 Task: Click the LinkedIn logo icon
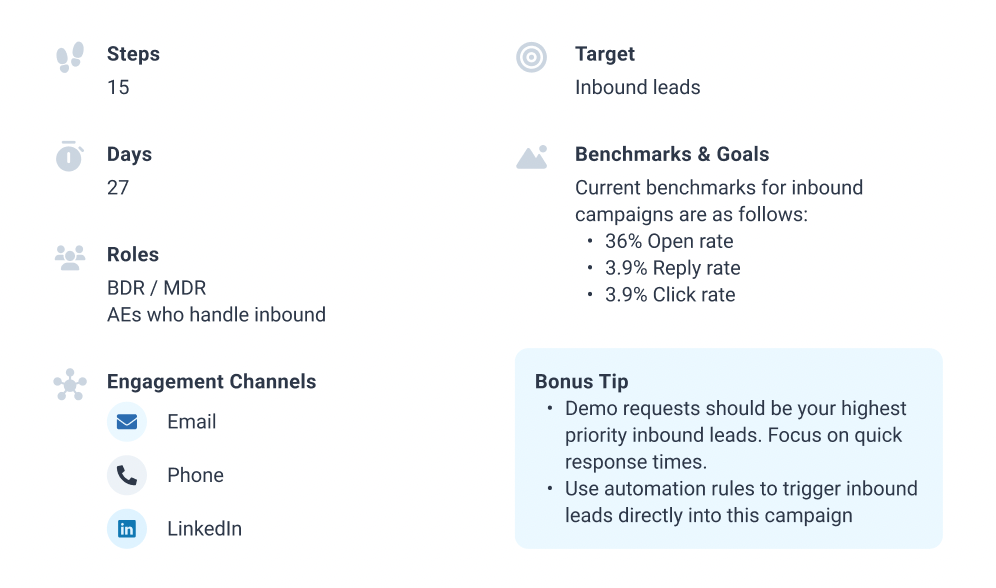(127, 528)
